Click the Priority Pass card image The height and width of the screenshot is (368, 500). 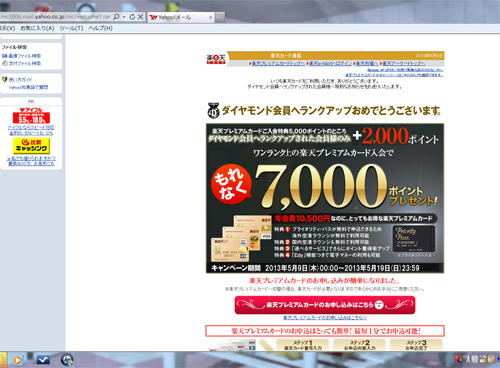[x=415, y=239]
